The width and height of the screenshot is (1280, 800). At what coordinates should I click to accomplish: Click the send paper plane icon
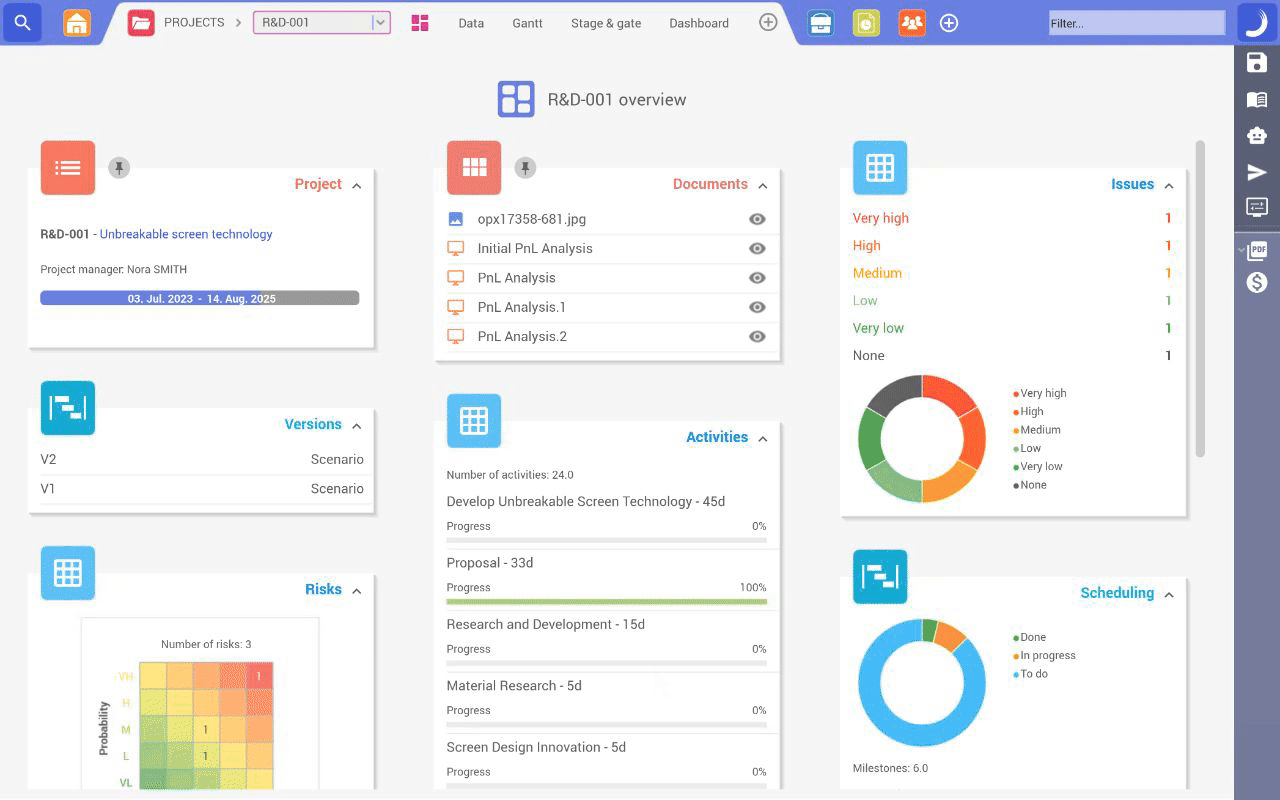click(1257, 172)
